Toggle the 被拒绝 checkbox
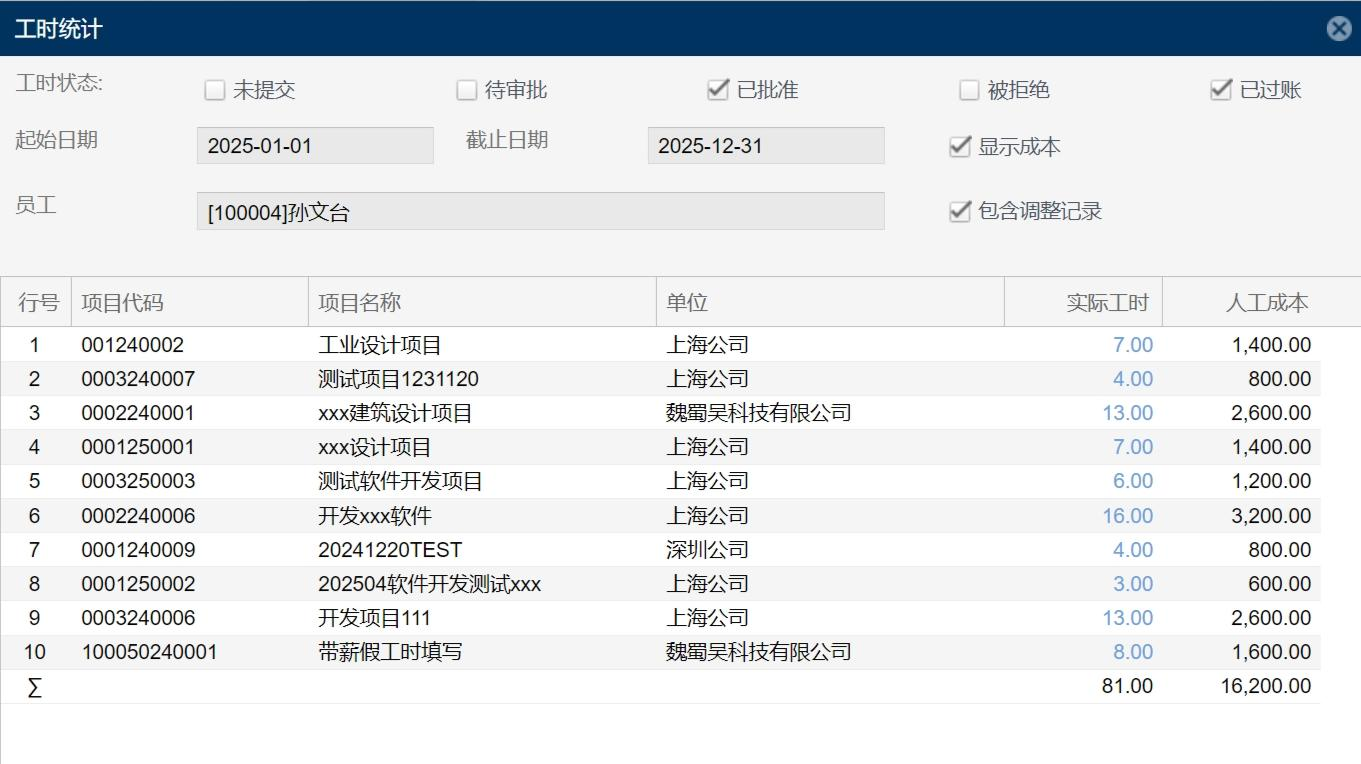The image size is (1361, 764). (968, 90)
